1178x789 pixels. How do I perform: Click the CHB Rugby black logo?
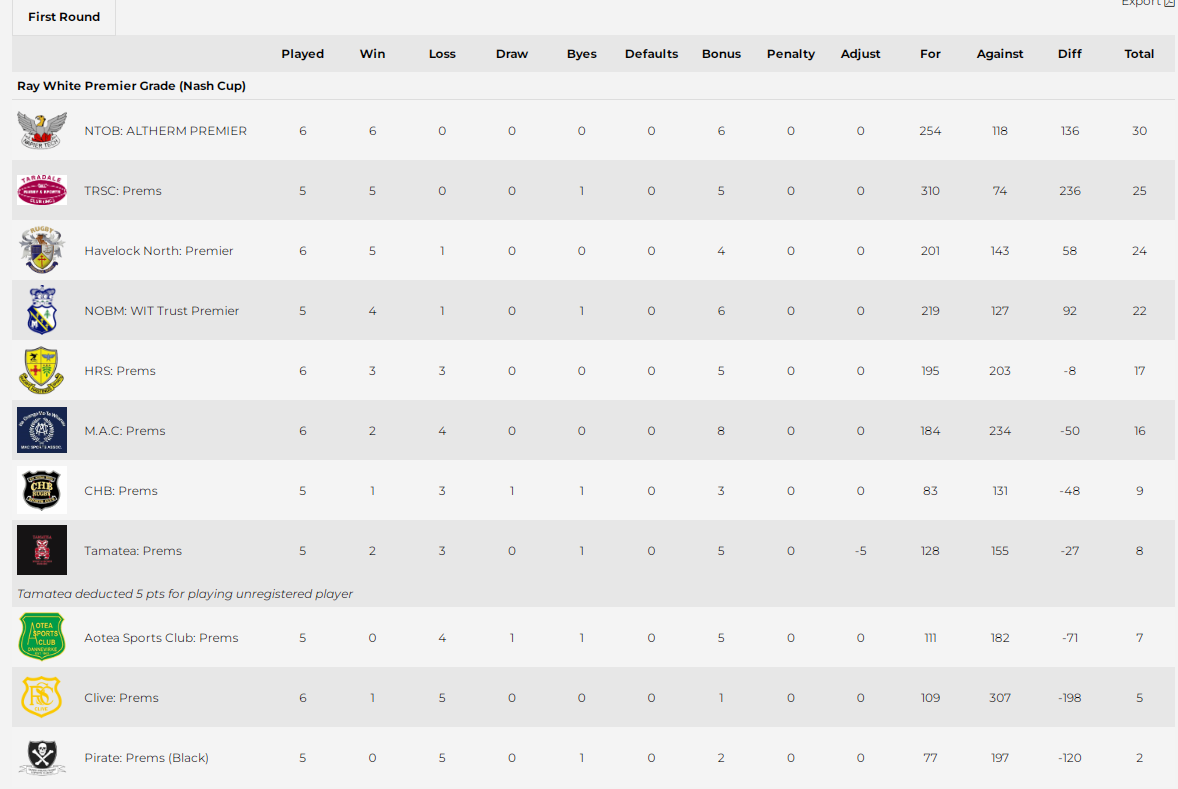tap(42, 490)
